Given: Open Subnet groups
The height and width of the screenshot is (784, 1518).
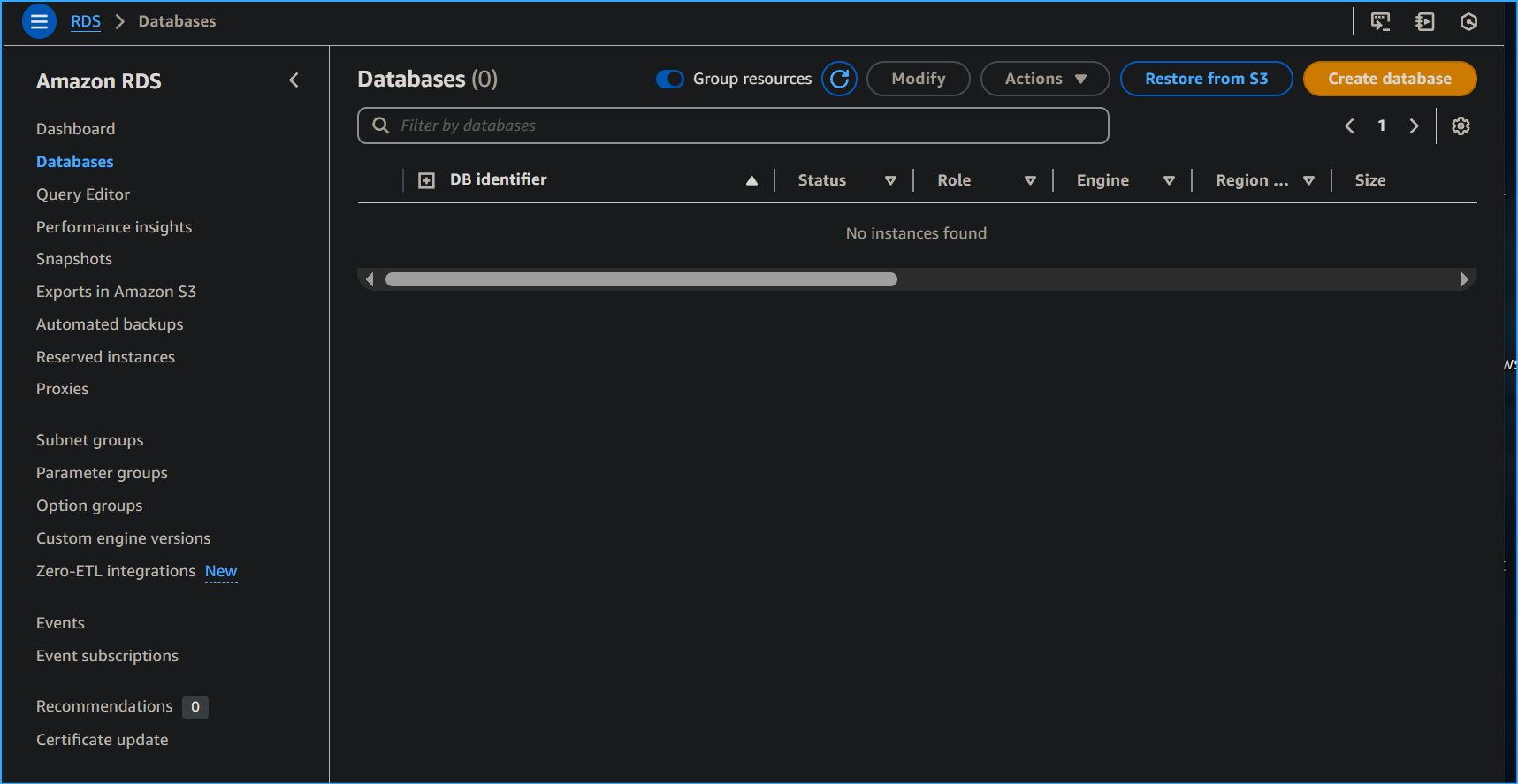Looking at the screenshot, I should click(89, 440).
